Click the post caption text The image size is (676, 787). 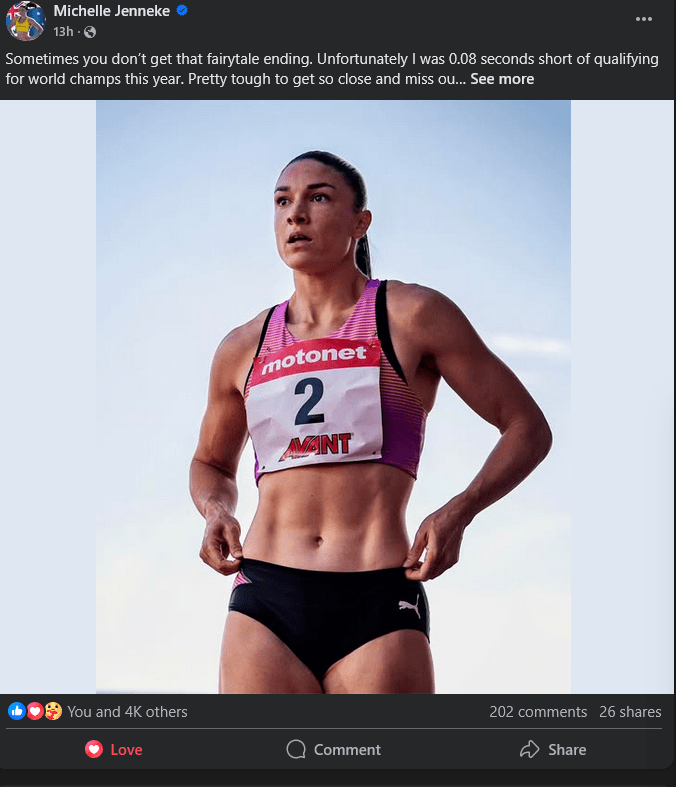pos(332,69)
